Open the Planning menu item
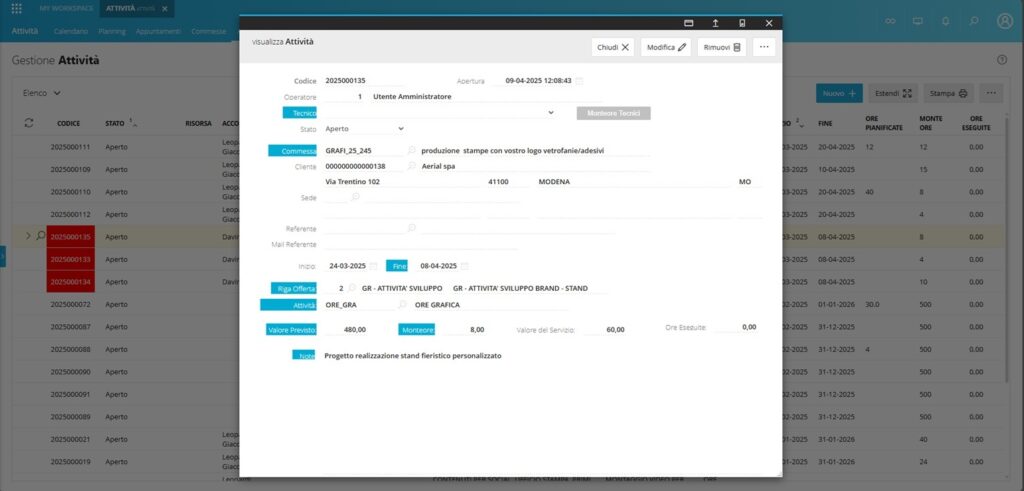This screenshot has width=1024, height=491. point(113,31)
